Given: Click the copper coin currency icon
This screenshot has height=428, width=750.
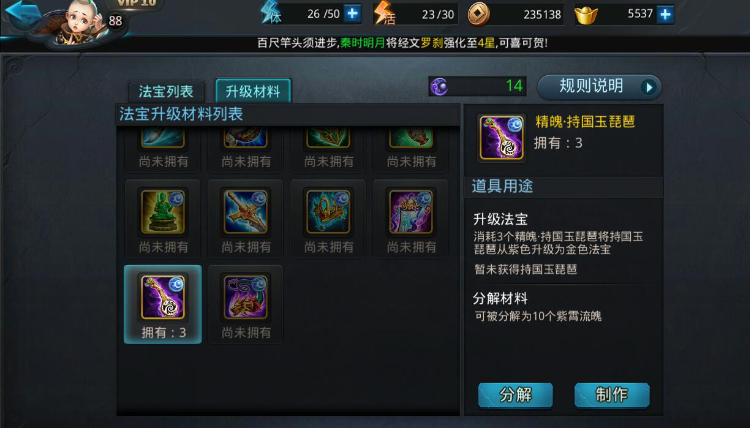Looking at the screenshot, I should (x=478, y=14).
